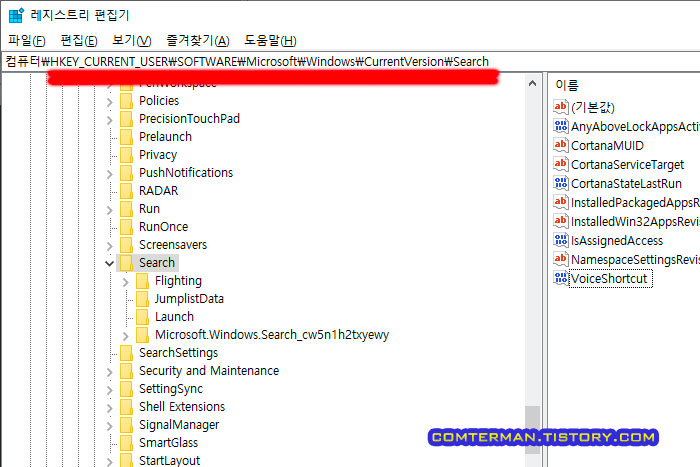Click string icon of NamespaceSettingsRevision value
The width and height of the screenshot is (700, 467).
561,259
